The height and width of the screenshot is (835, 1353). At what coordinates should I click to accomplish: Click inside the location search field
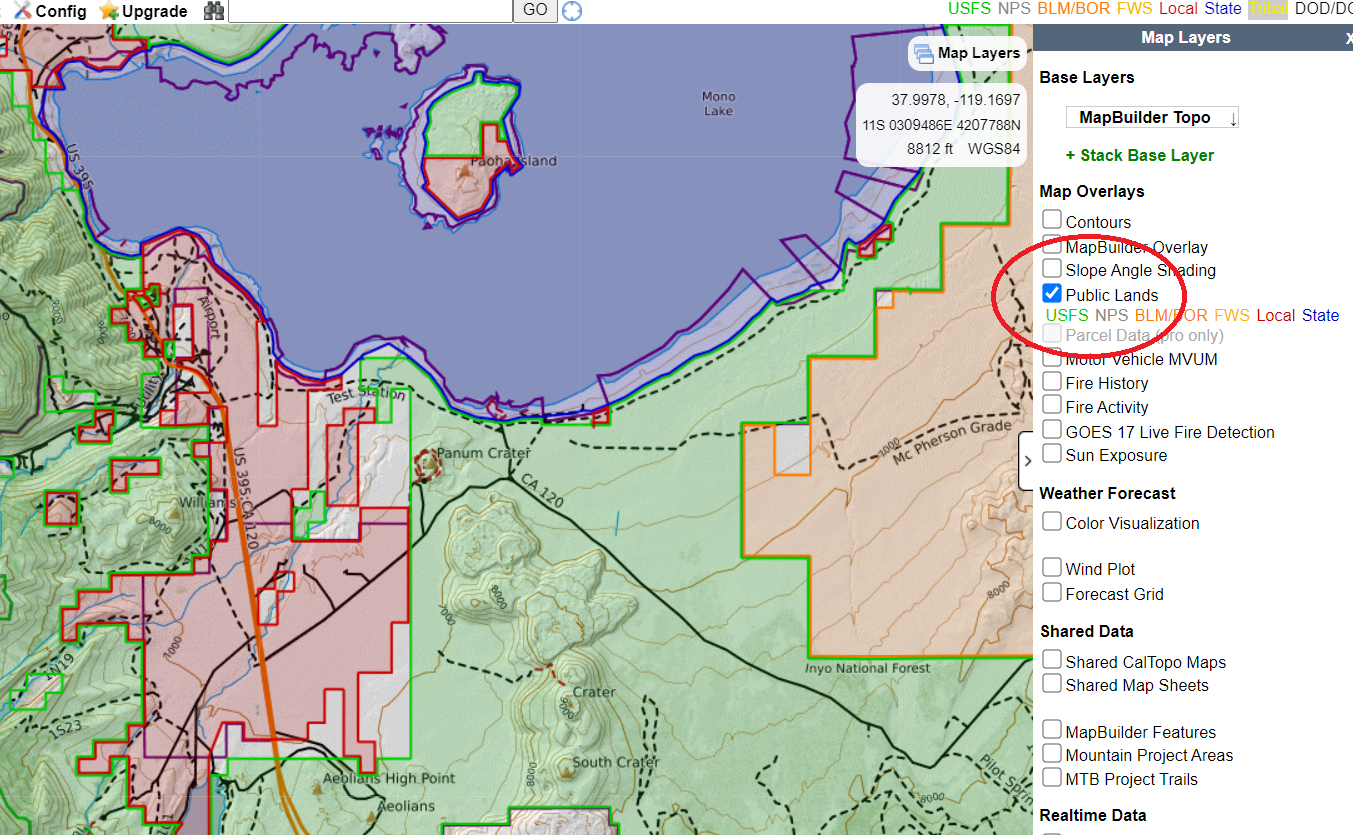tap(371, 10)
